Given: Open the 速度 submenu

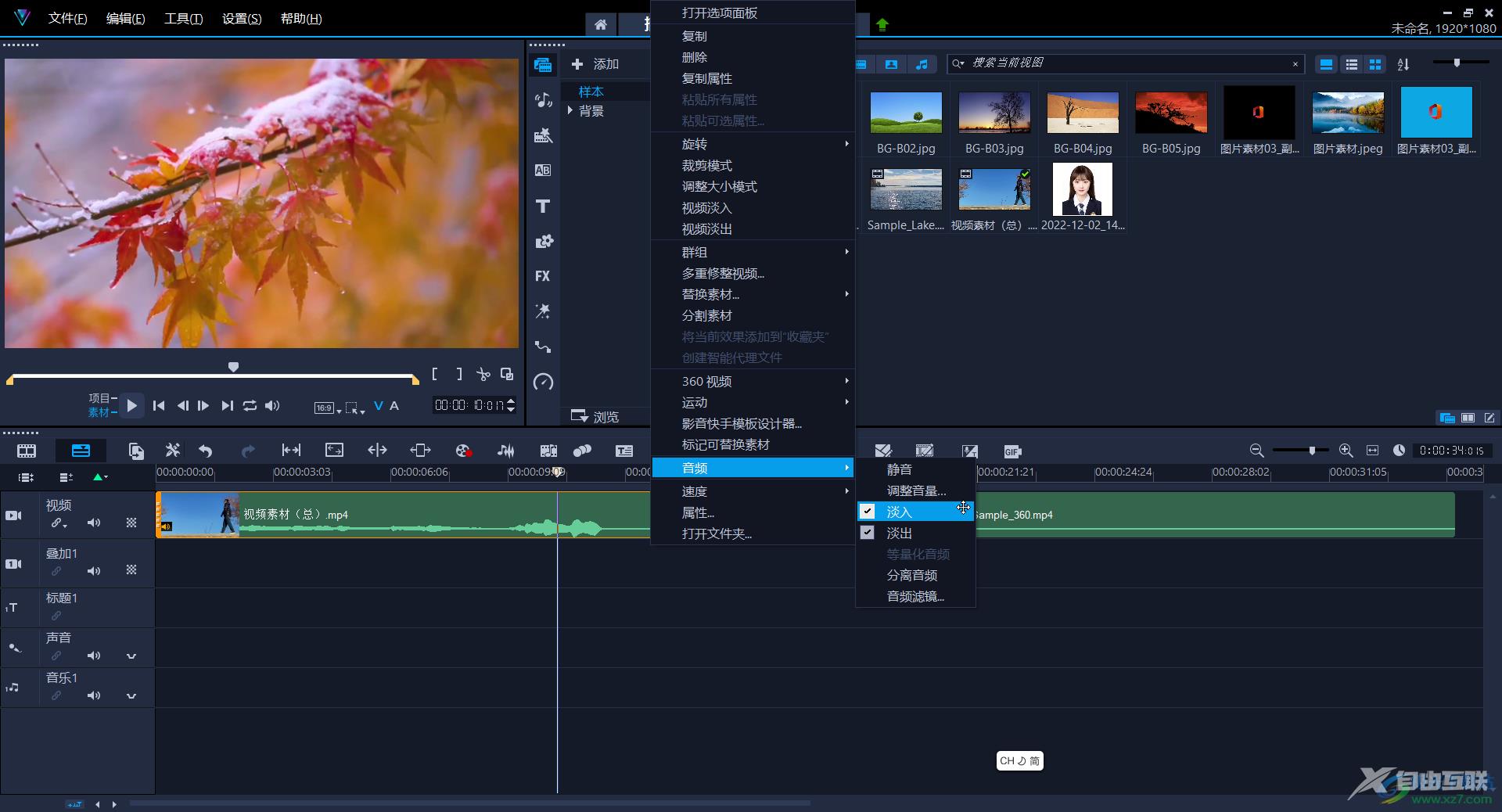Looking at the screenshot, I should (753, 491).
